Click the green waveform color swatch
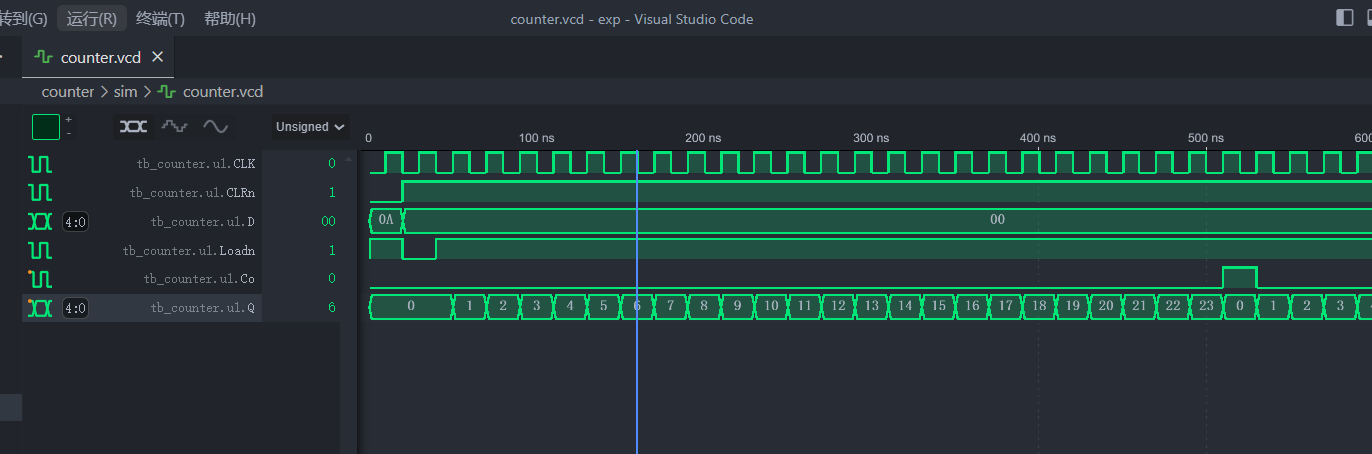Image resolution: width=1372 pixels, height=454 pixels. click(x=46, y=127)
